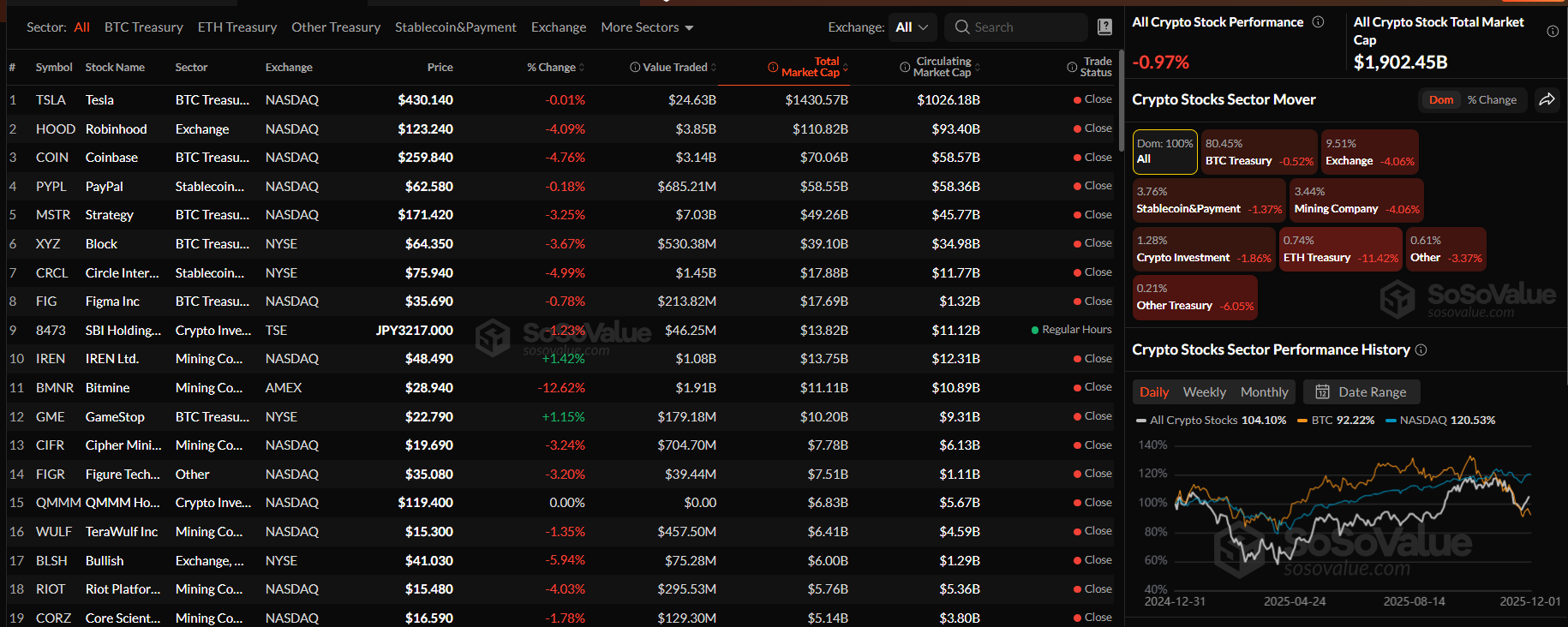The width and height of the screenshot is (1568, 627).
Task: Calendar icon in Date Range button
Action: [1323, 391]
